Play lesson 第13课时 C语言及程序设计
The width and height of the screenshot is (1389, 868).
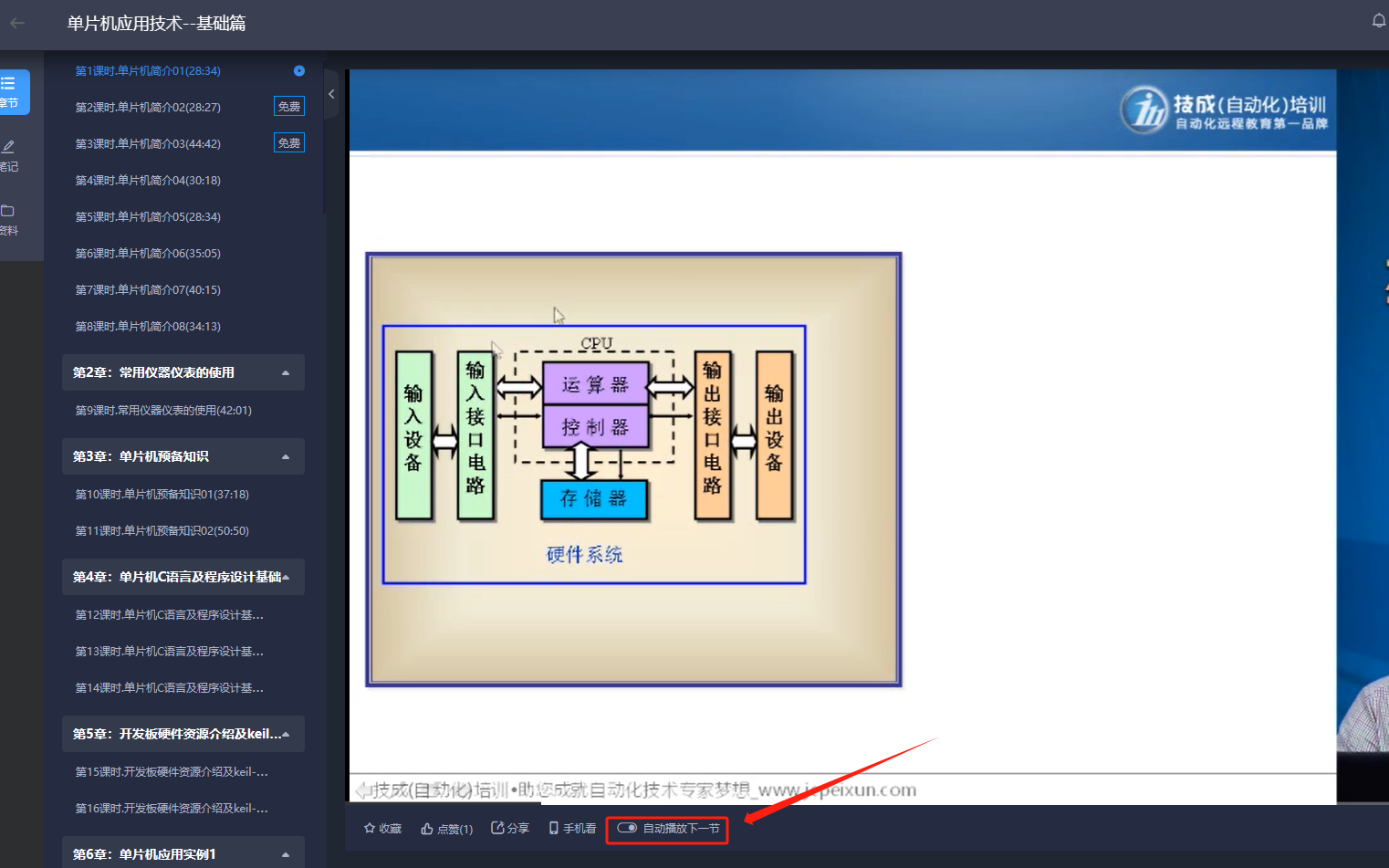point(169,652)
